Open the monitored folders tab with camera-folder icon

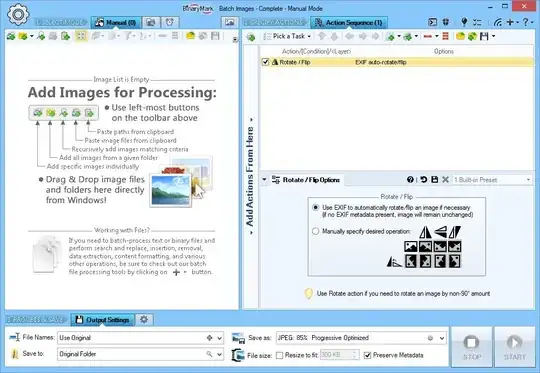pos(151,22)
